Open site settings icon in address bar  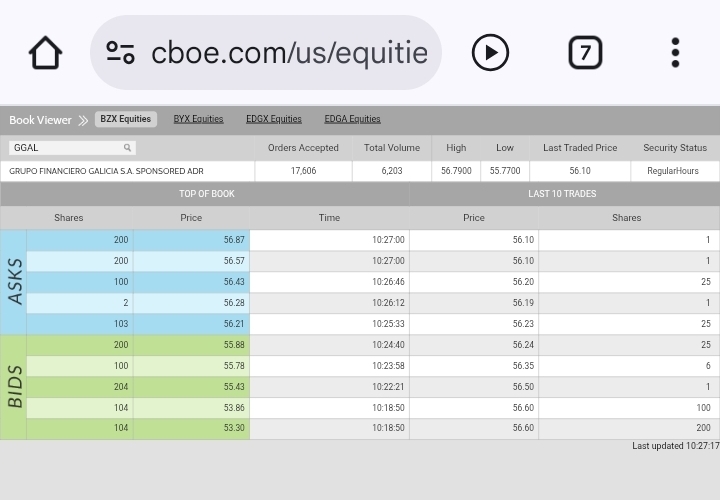pos(120,52)
